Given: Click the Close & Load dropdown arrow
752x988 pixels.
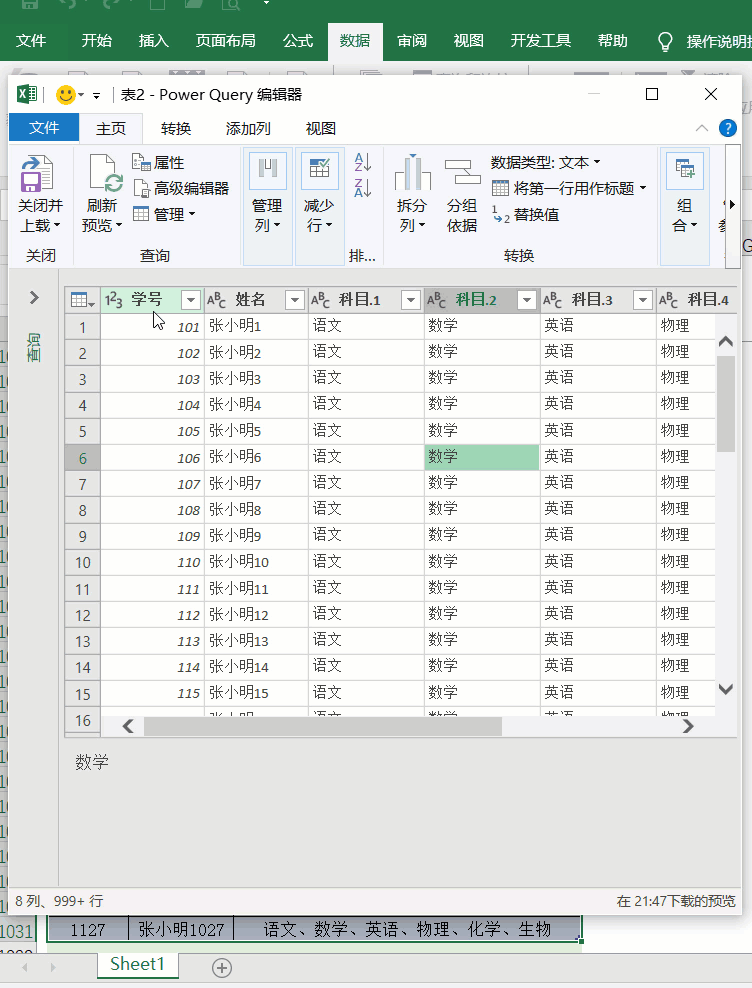Looking at the screenshot, I should [57, 225].
